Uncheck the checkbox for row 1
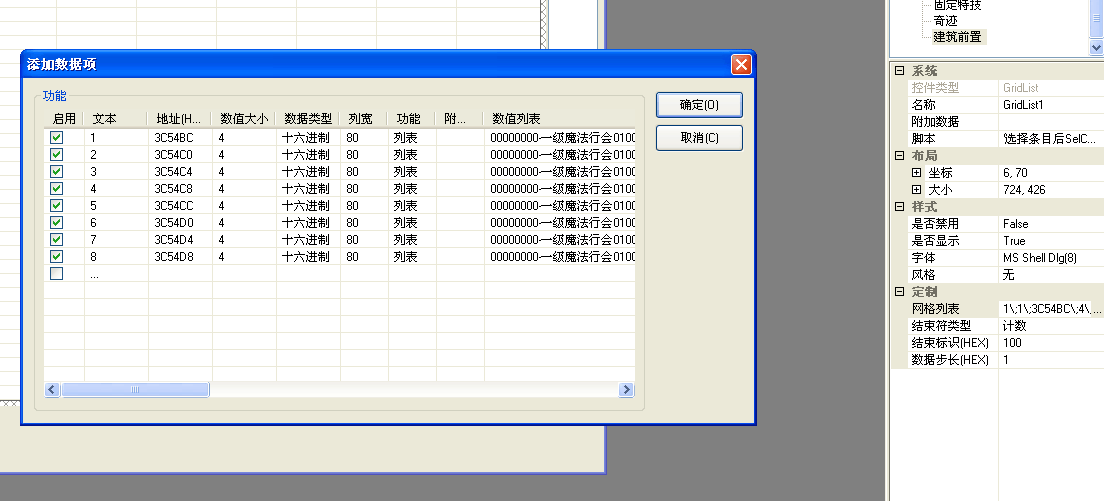Viewport: 1104px width, 501px height. 57,138
